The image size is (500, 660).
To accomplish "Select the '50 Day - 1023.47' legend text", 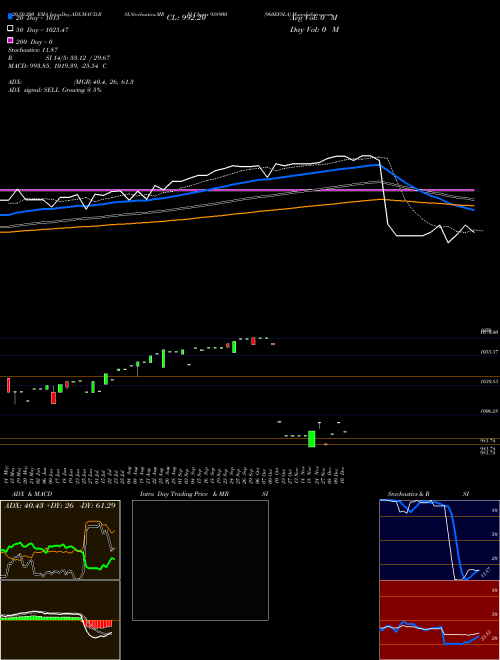I will coord(42,30).
